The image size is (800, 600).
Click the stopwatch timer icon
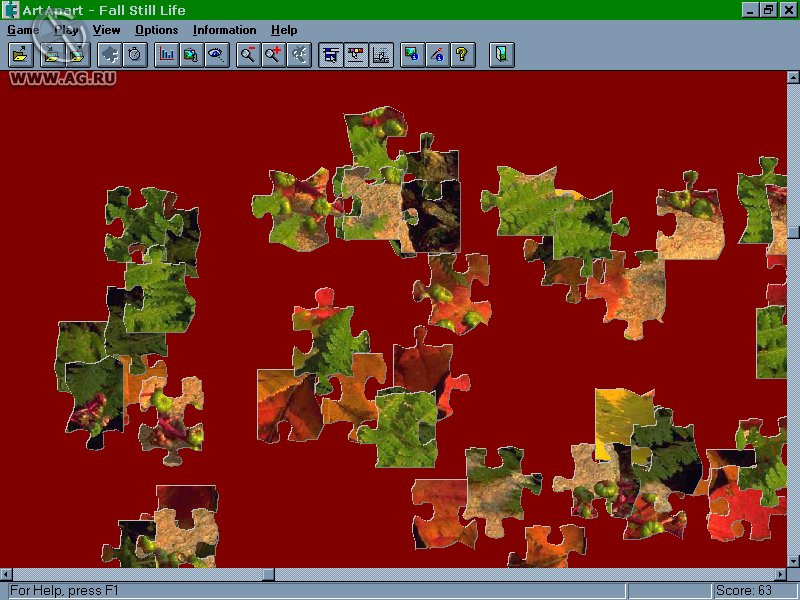pyautogui.click(x=135, y=55)
